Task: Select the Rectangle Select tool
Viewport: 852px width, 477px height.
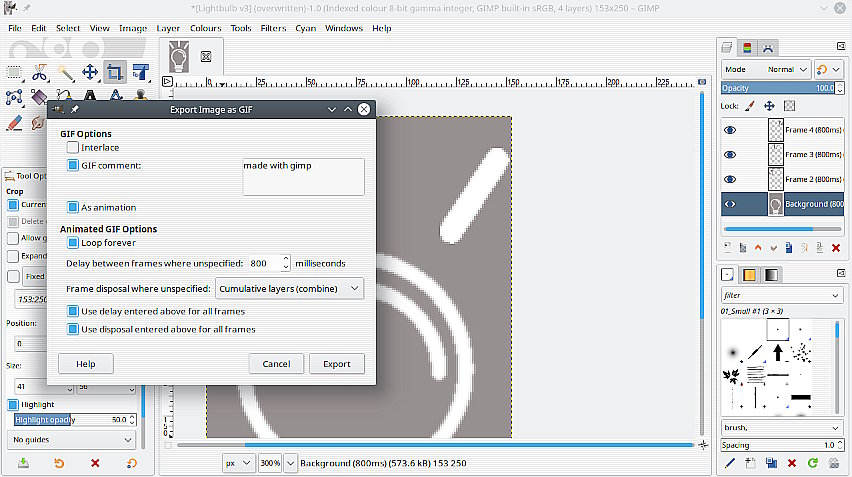Action: click(14, 72)
